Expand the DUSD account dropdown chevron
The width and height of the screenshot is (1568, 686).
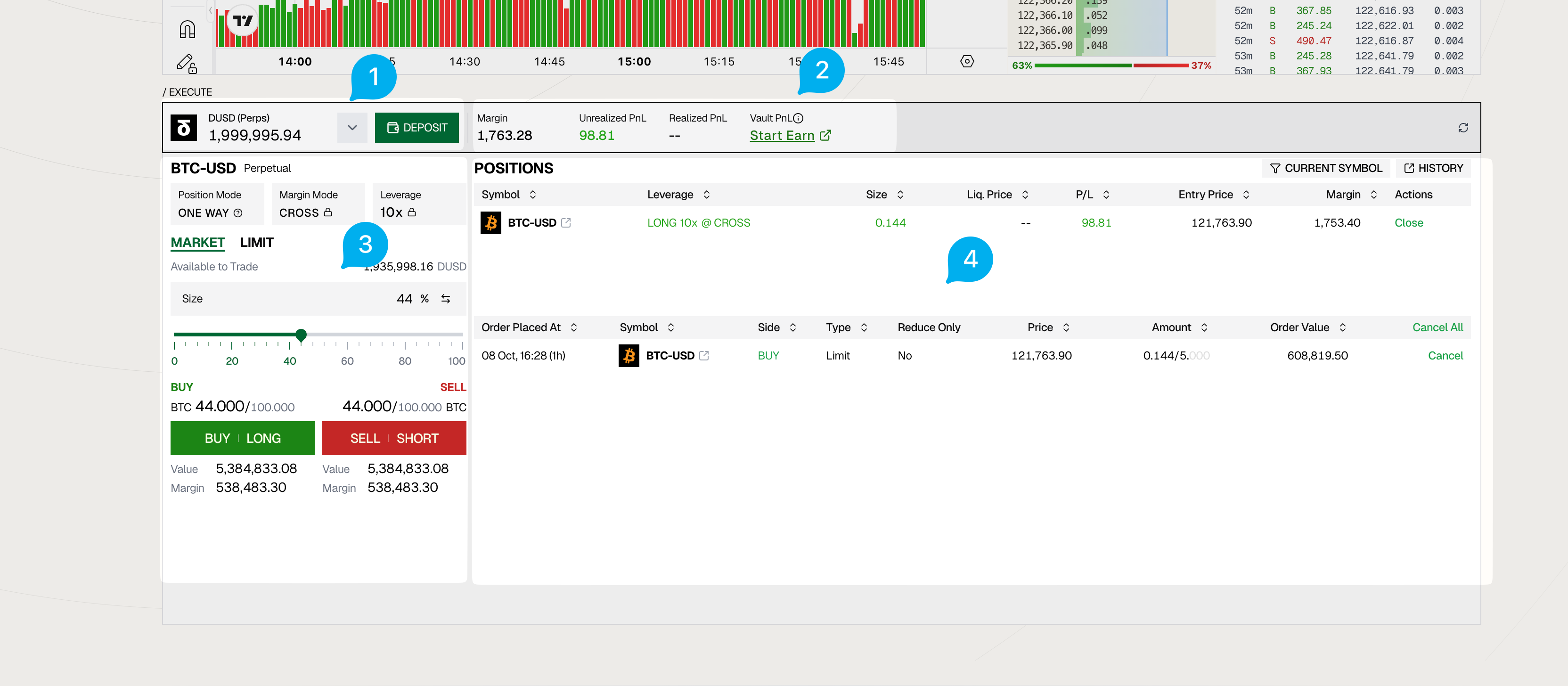pyautogui.click(x=352, y=128)
